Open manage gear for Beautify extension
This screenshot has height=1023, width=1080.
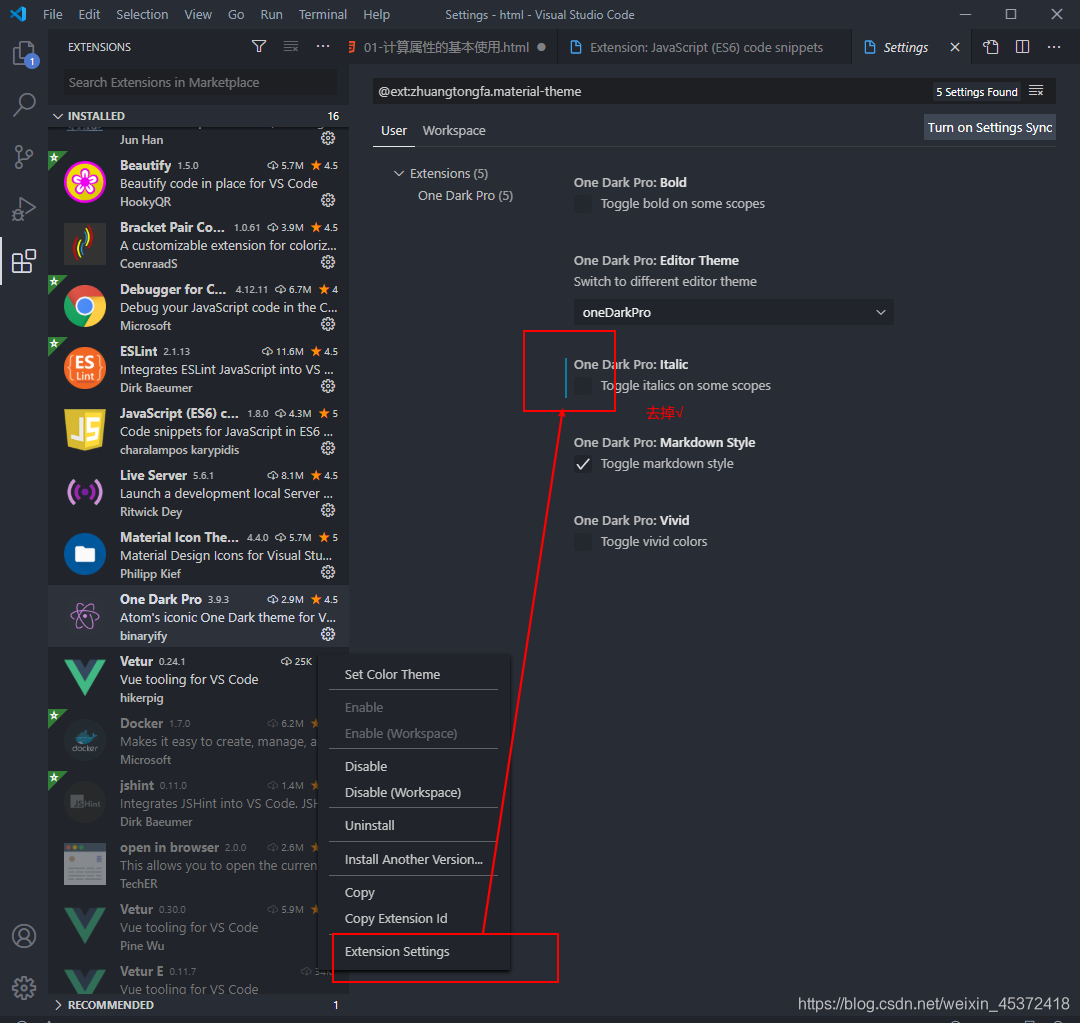(x=328, y=200)
